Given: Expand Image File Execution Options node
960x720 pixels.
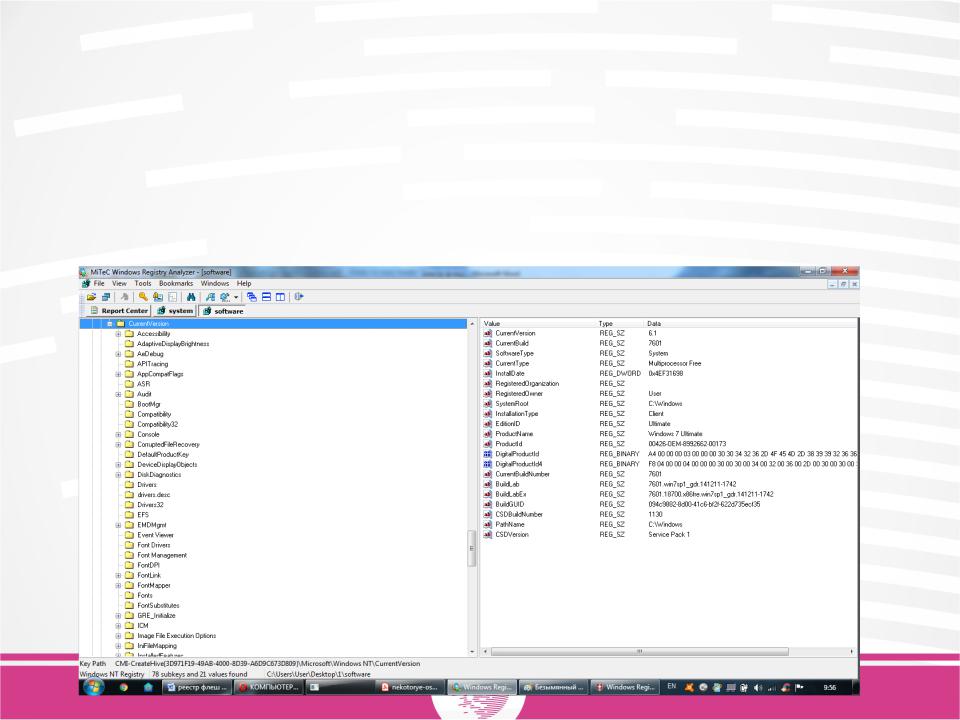Looking at the screenshot, I should [x=118, y=636].
